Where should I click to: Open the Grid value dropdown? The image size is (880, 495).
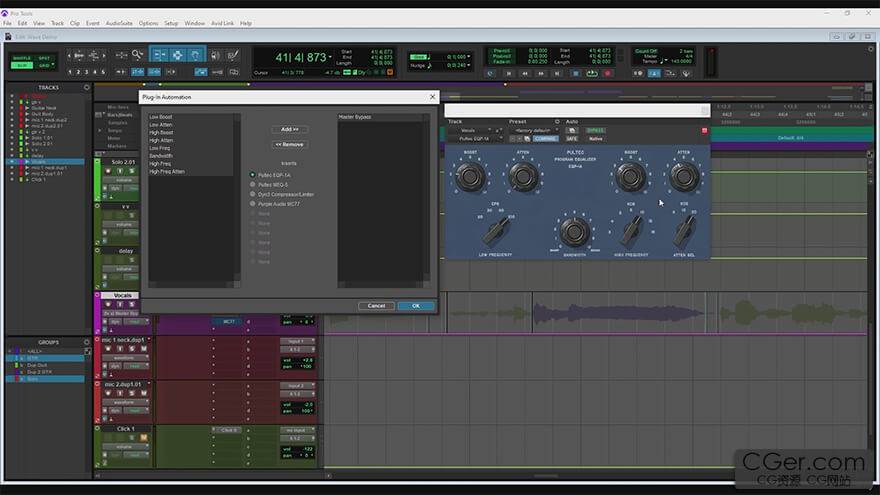pos(469,57)
